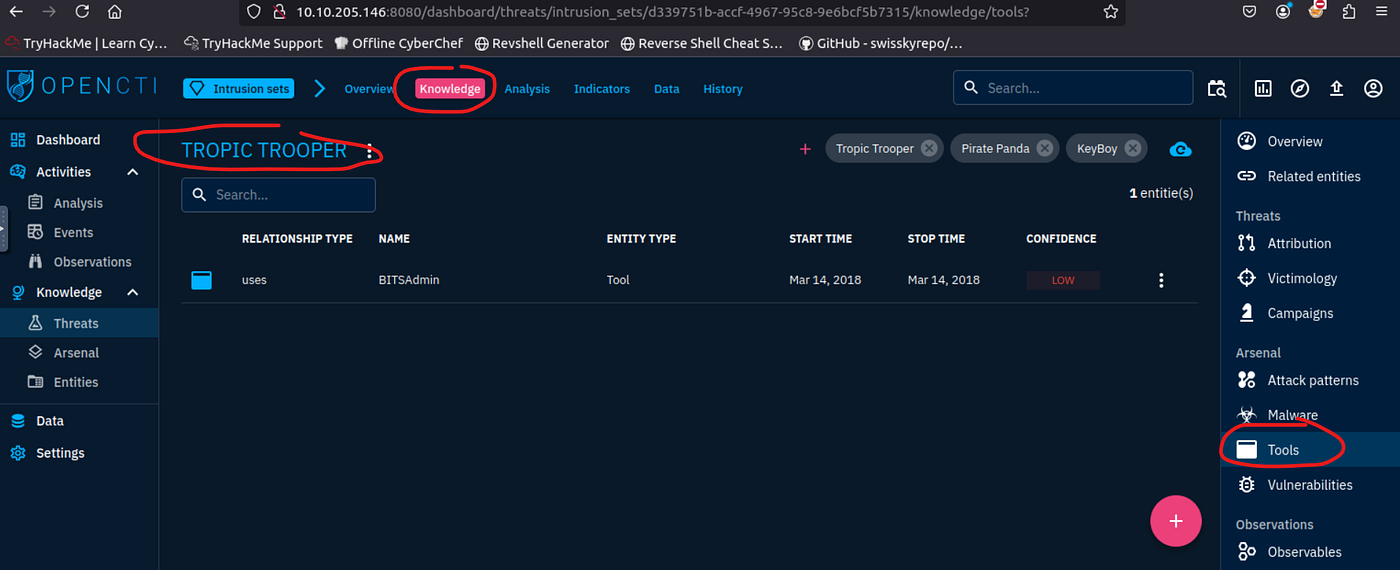Switch to the top Data tab
Image resolution: width=1400 pixels, height=570 pixels.
[667, 89]
